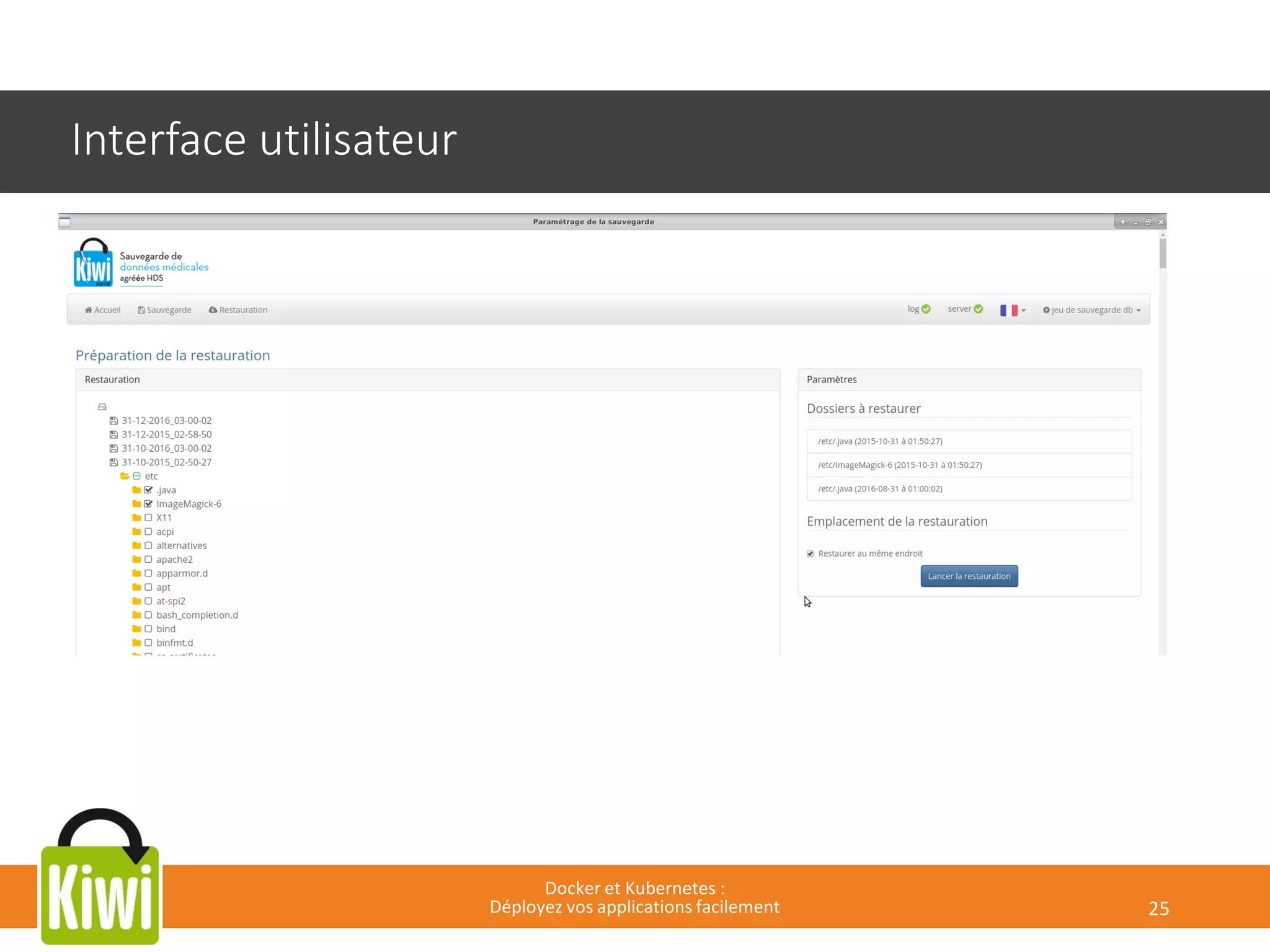
Task: Select the bash_completion.d folder label
Action: (197, 615)
